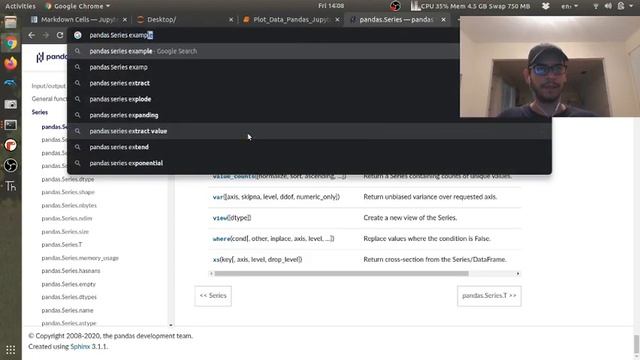Open the where method link
The width and height of the screenshot is (640, 360).
221,238
